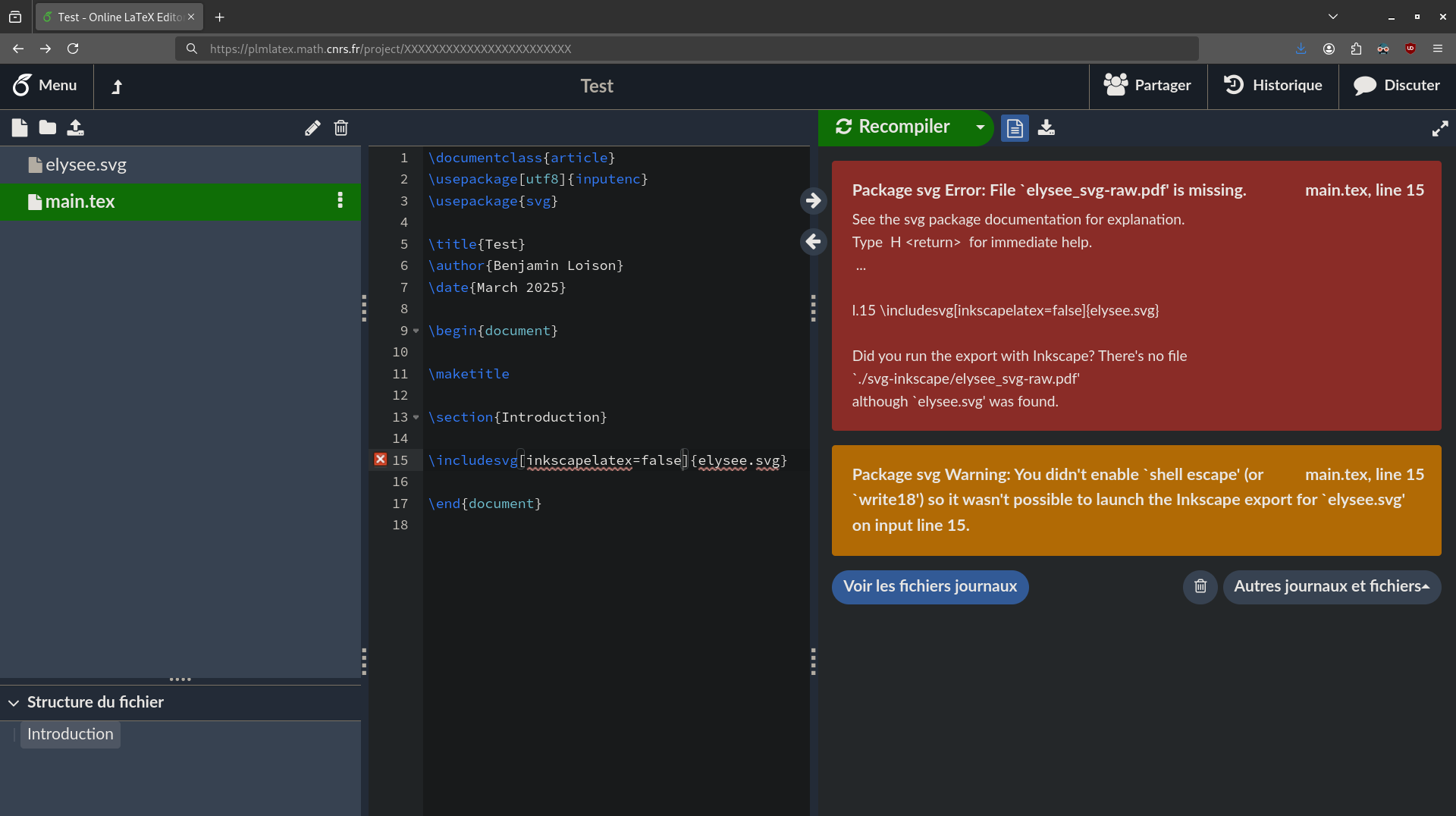This screenshot has height=816, width=1456.
Task: Click the new folder icon
Action: 48,128
